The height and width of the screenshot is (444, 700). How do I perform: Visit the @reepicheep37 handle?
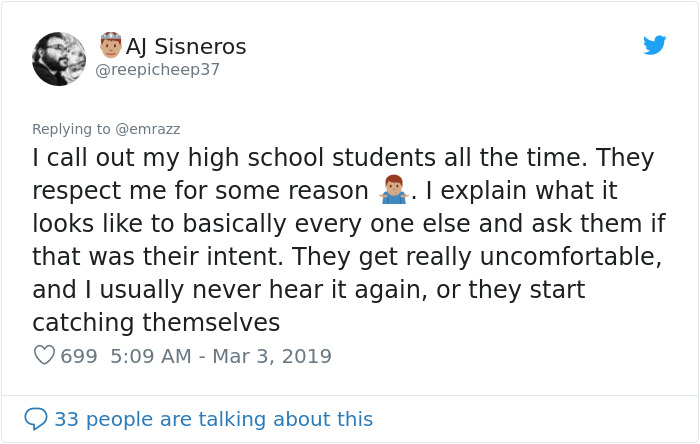coord(157,70)
